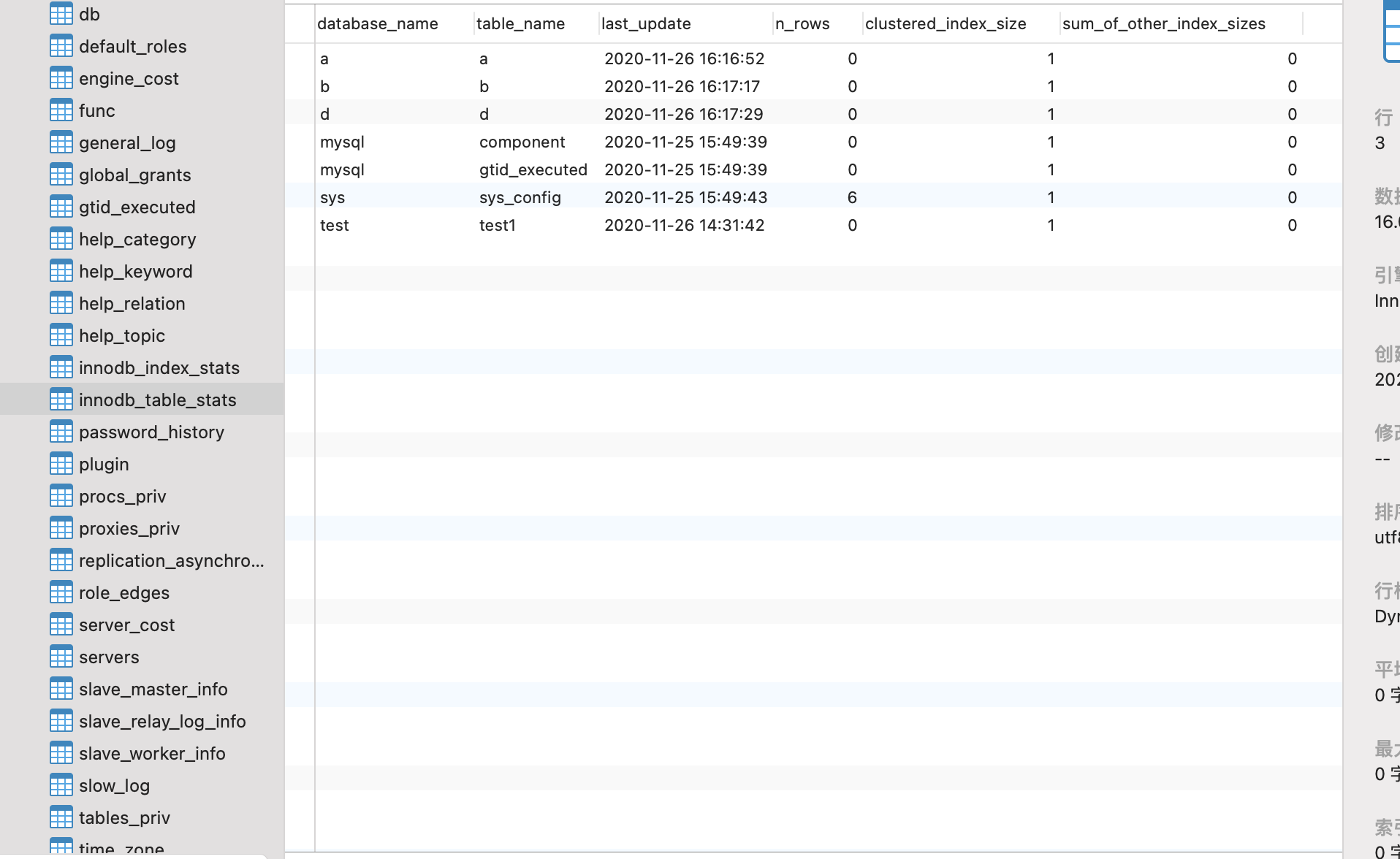Click the password_history table icon
Image resolution: width=1400 pixels, height=859 pixels.
point(61,432)
